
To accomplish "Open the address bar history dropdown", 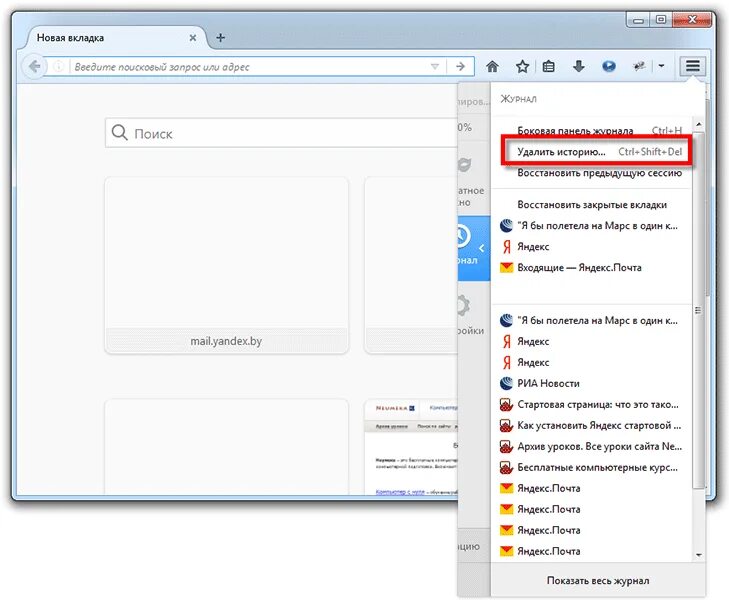I will pos(435,66).
